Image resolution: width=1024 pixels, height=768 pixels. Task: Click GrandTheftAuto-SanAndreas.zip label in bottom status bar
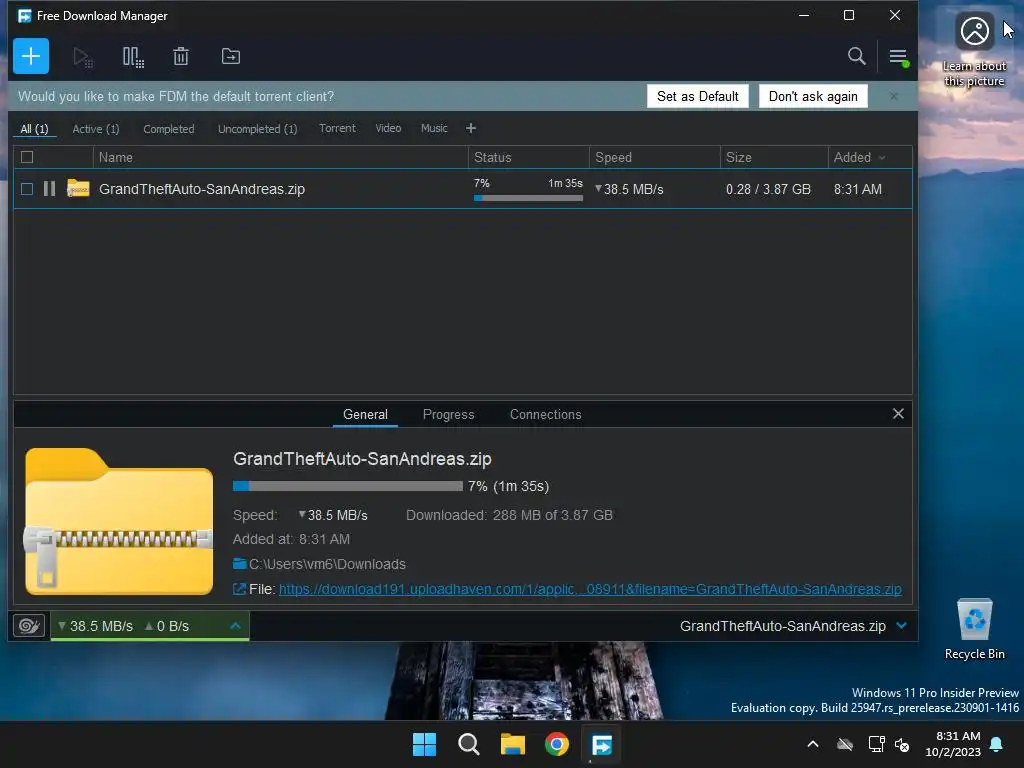[x=782, y=626]
